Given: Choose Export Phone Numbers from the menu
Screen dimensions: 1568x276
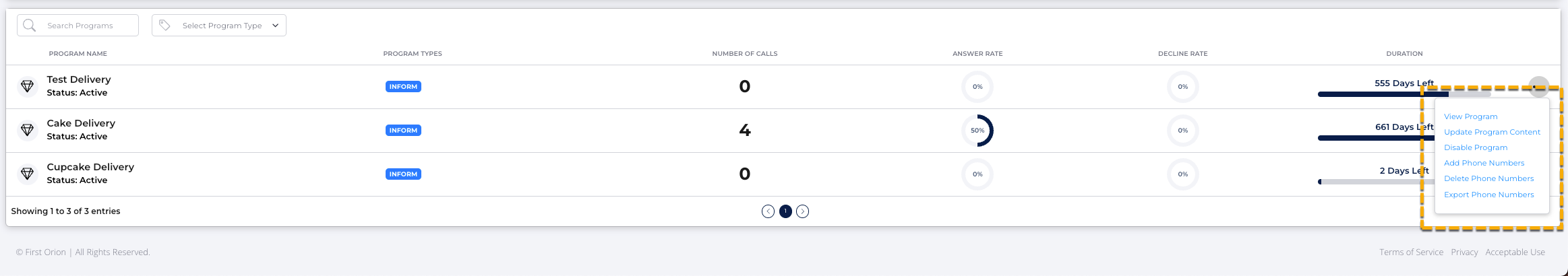Looking at the screenshot, I should 1488,195.
